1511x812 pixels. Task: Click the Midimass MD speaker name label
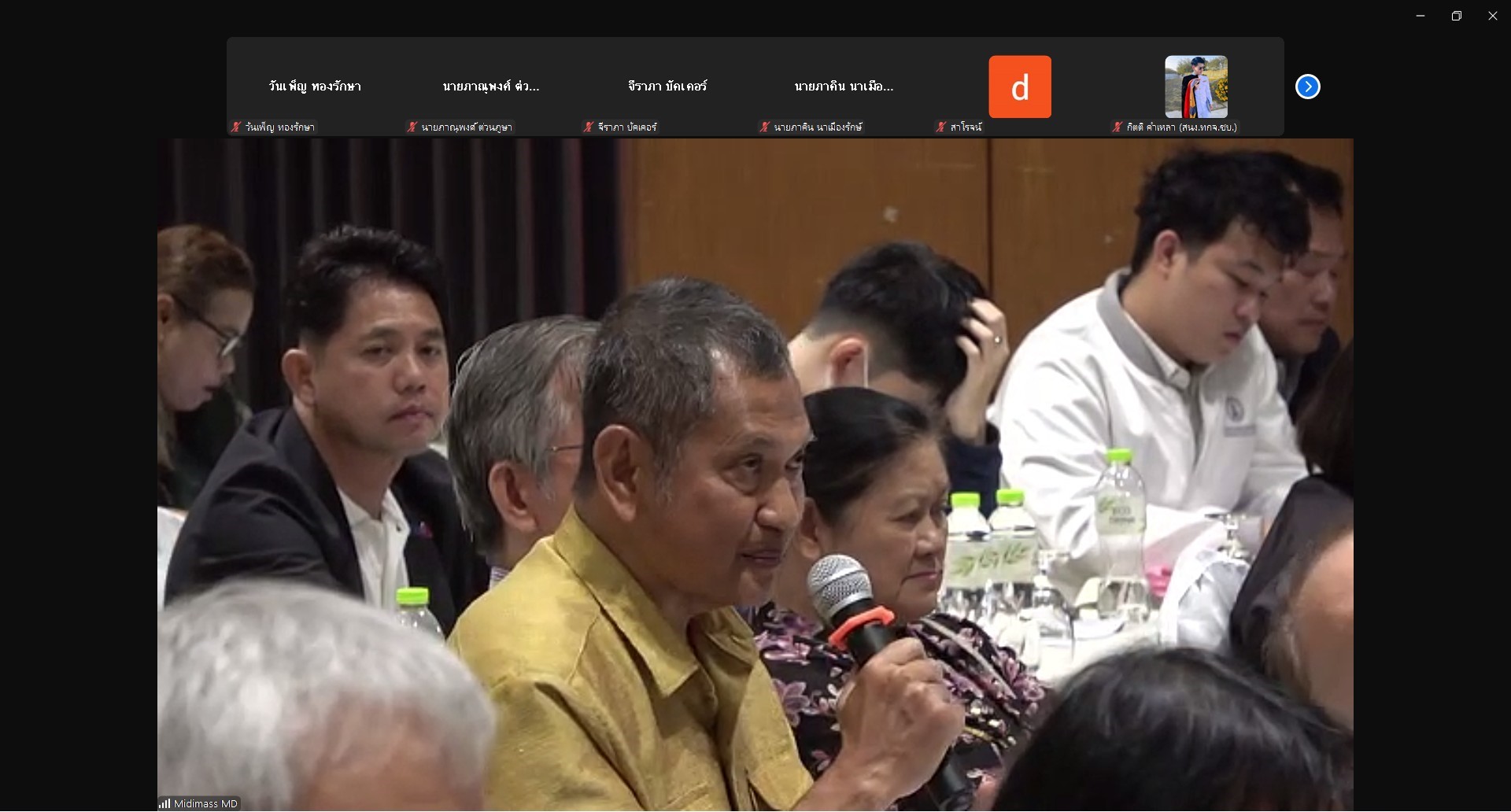(205, 804)
